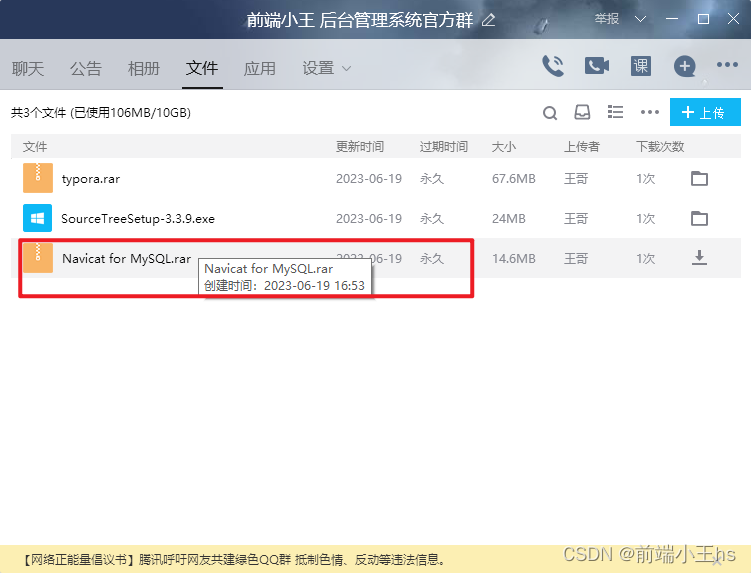Select Navicat for MySQL.rar file name
The width and height of the screenshot is (751, 573).
click(x=126, y=259)
